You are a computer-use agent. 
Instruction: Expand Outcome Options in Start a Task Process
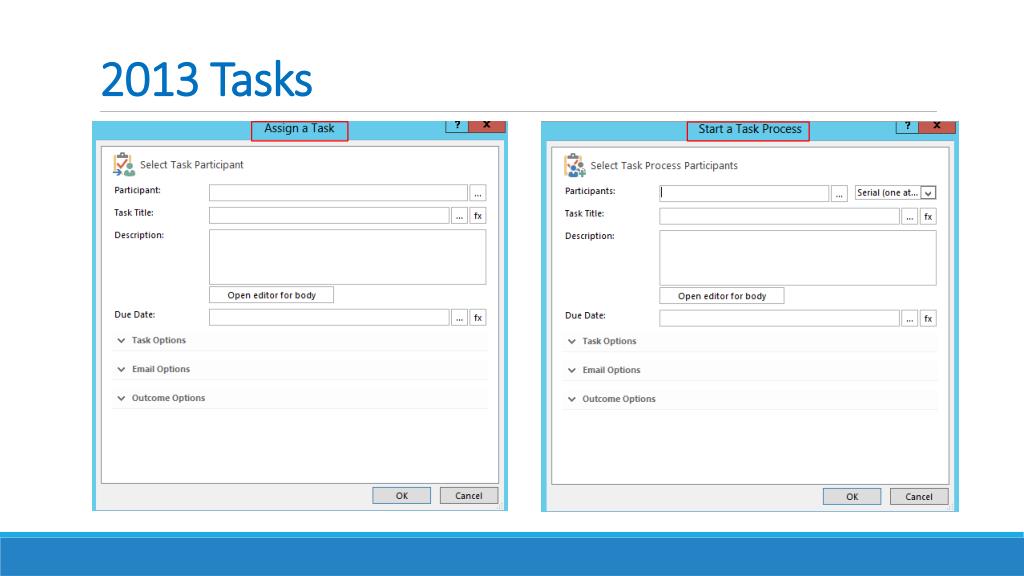pos(612,399)
